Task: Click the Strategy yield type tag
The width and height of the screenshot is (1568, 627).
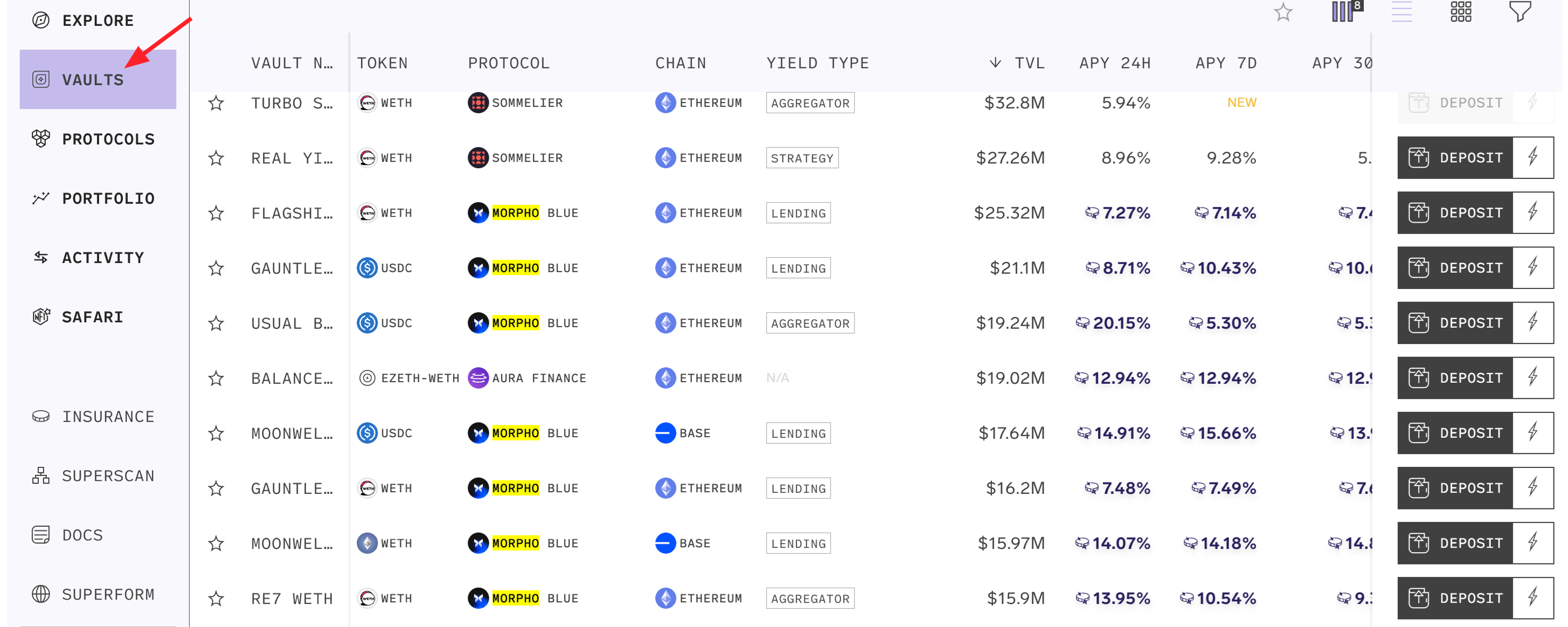Action: coord(802,159)
